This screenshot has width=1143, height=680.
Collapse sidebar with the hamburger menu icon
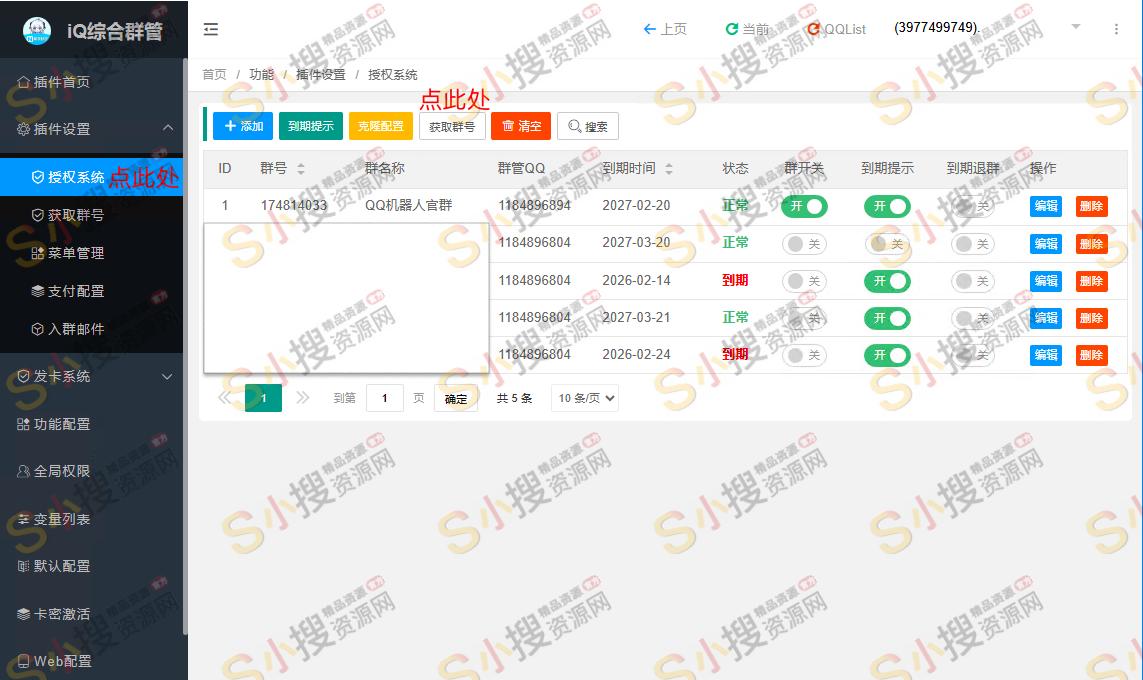(211, 29)
